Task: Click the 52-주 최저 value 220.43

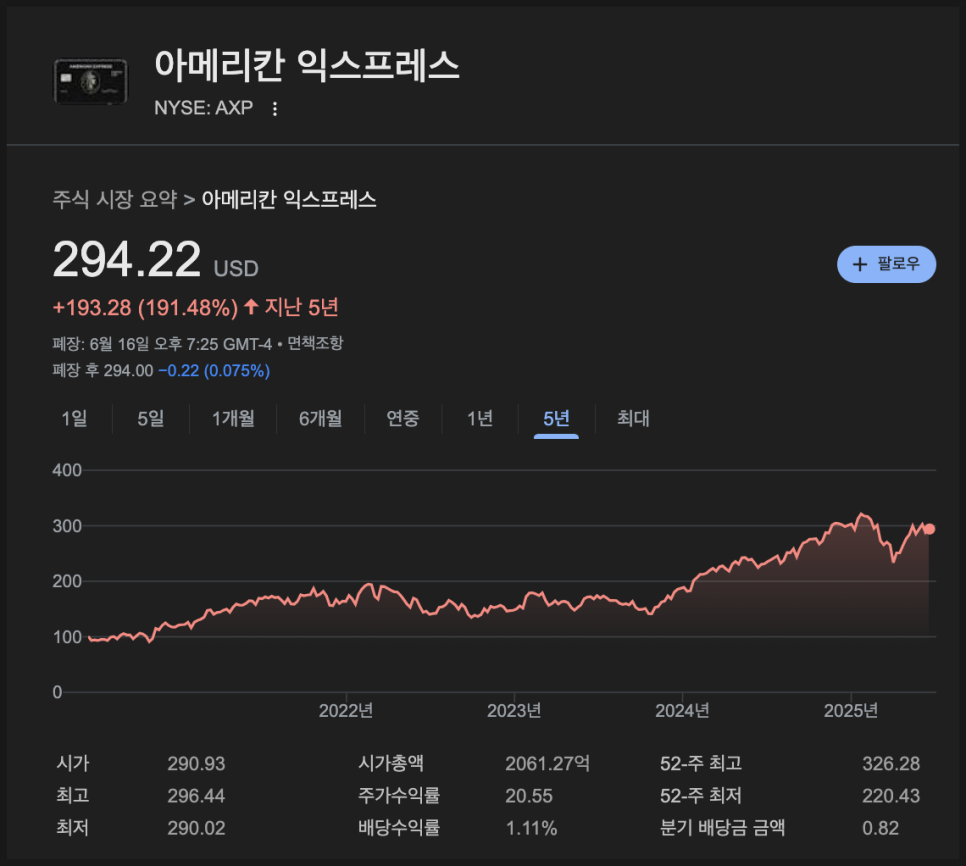Action: tap(891, 796)
